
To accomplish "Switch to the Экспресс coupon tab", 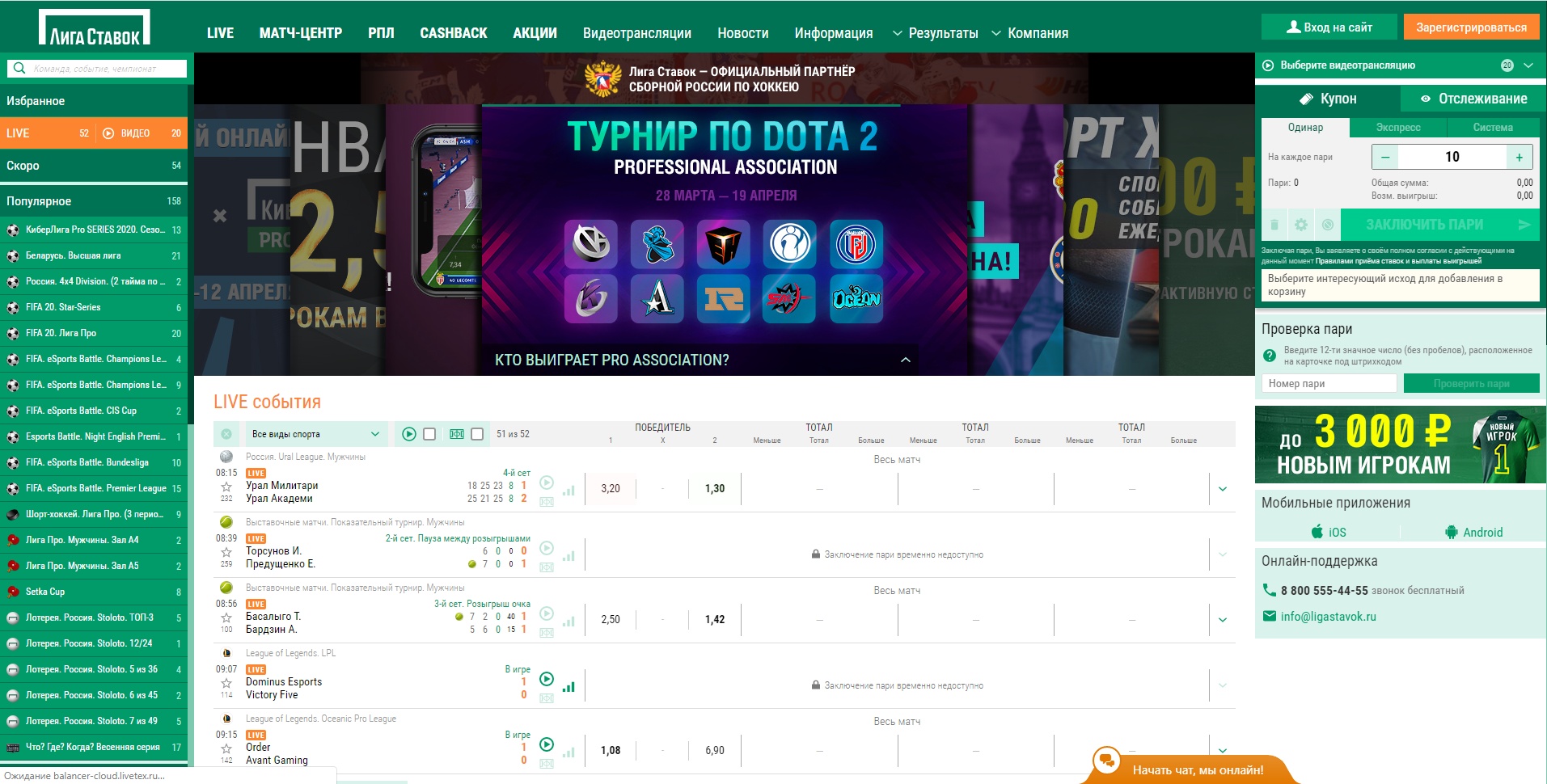I will (1398, 128).
